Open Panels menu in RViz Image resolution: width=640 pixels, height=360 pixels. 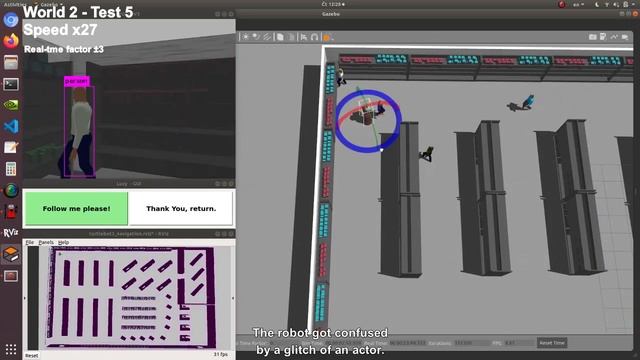46,242
